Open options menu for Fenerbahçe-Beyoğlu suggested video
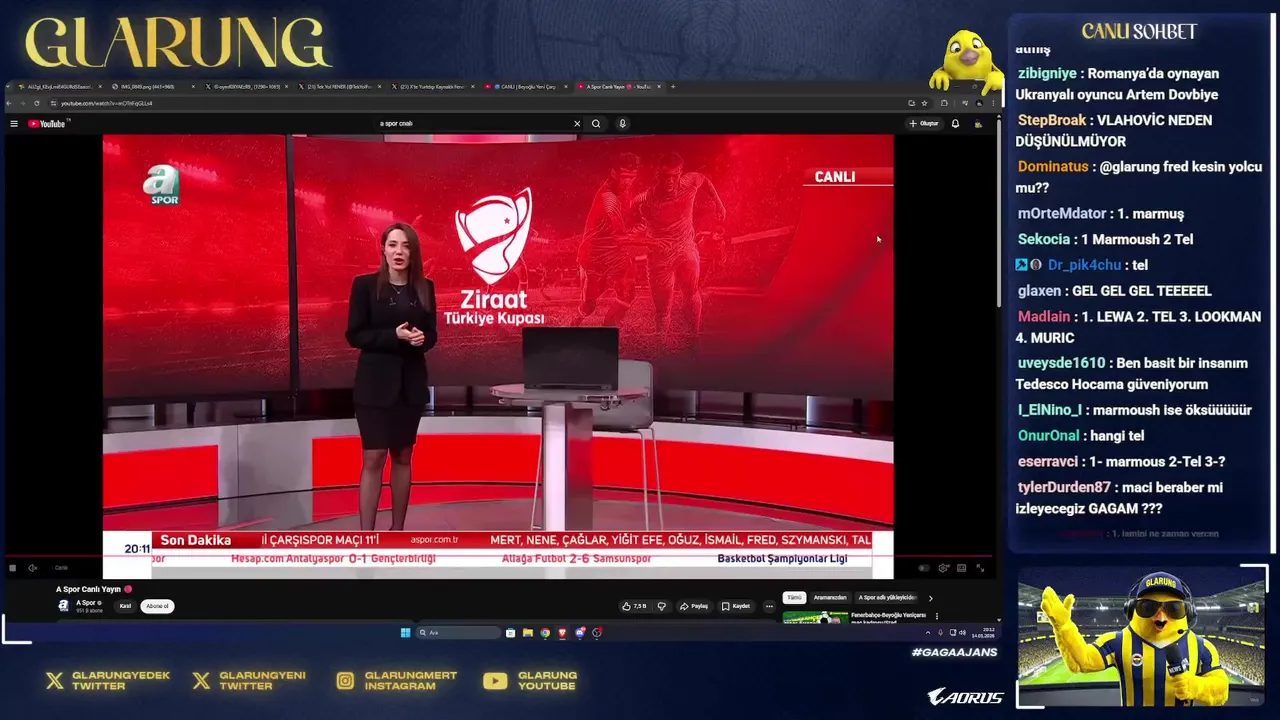The height and width of the screenshot is (720, 1280). coord(937,616)
